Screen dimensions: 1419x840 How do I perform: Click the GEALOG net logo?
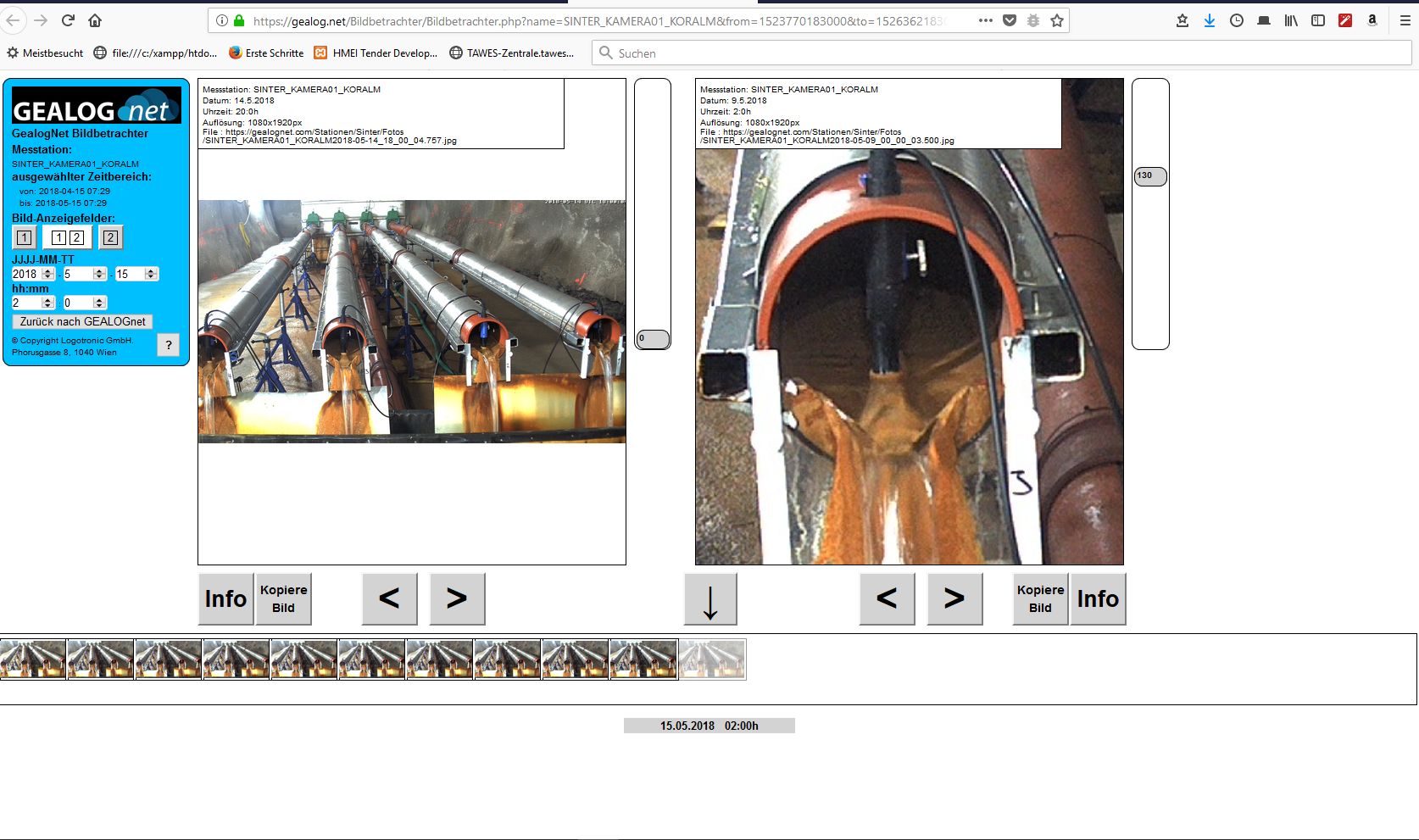96,104
